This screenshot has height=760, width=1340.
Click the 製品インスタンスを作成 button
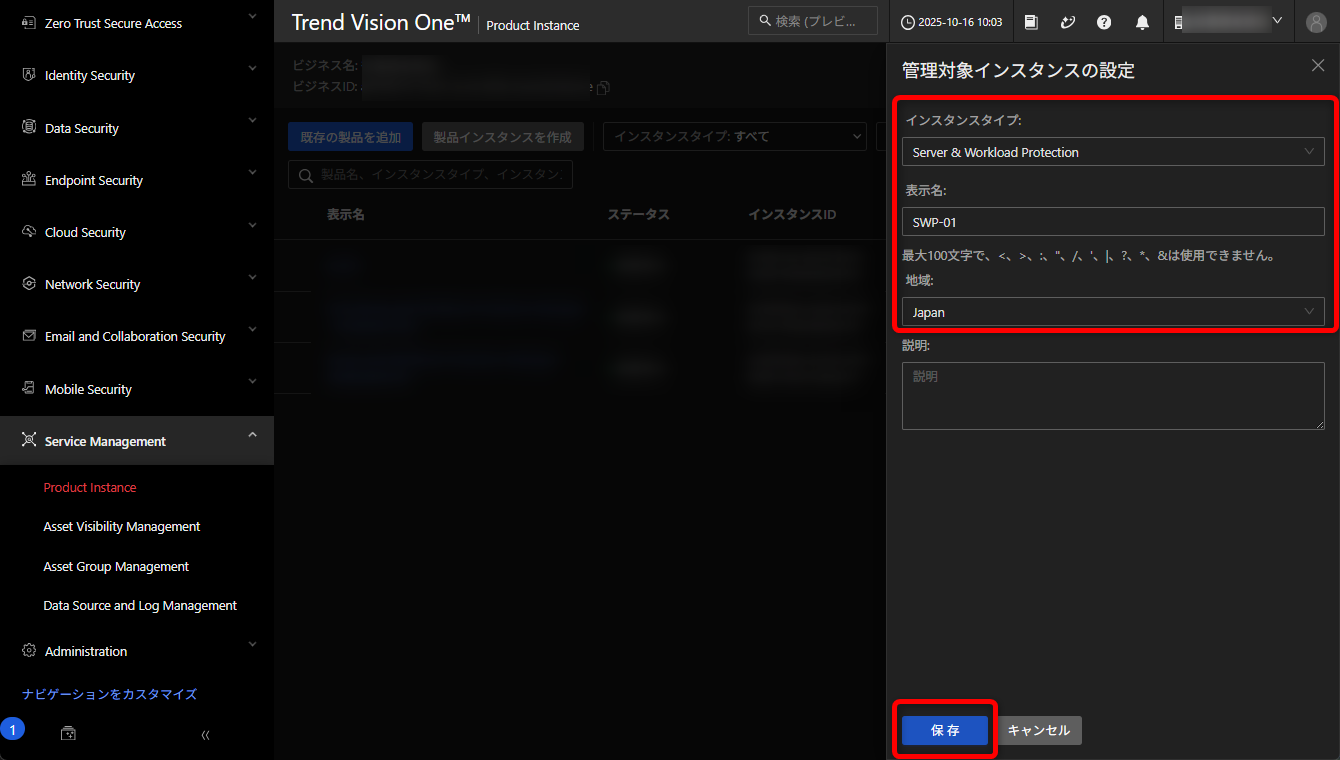[503, 137]
